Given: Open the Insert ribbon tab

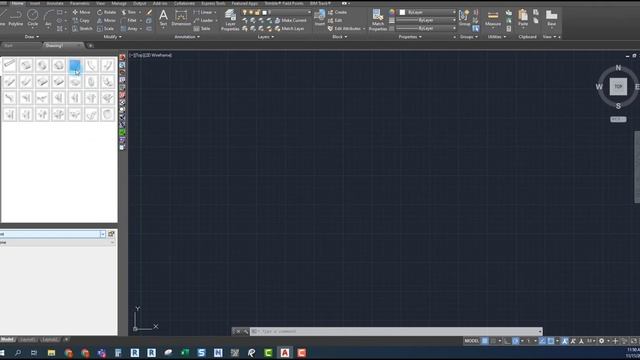Looking at the screenshot, I should point(35,3).
